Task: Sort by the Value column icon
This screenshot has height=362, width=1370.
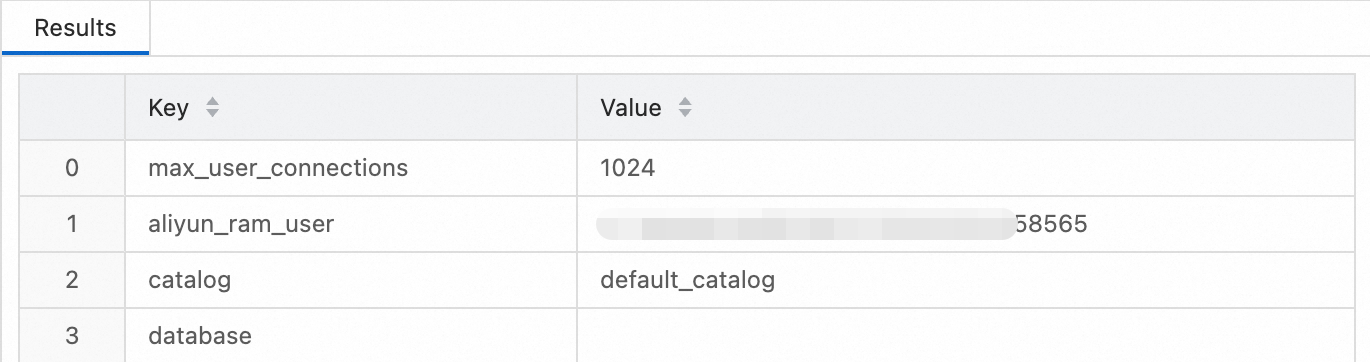Action: pyautogui.click(x=685, y=108)
